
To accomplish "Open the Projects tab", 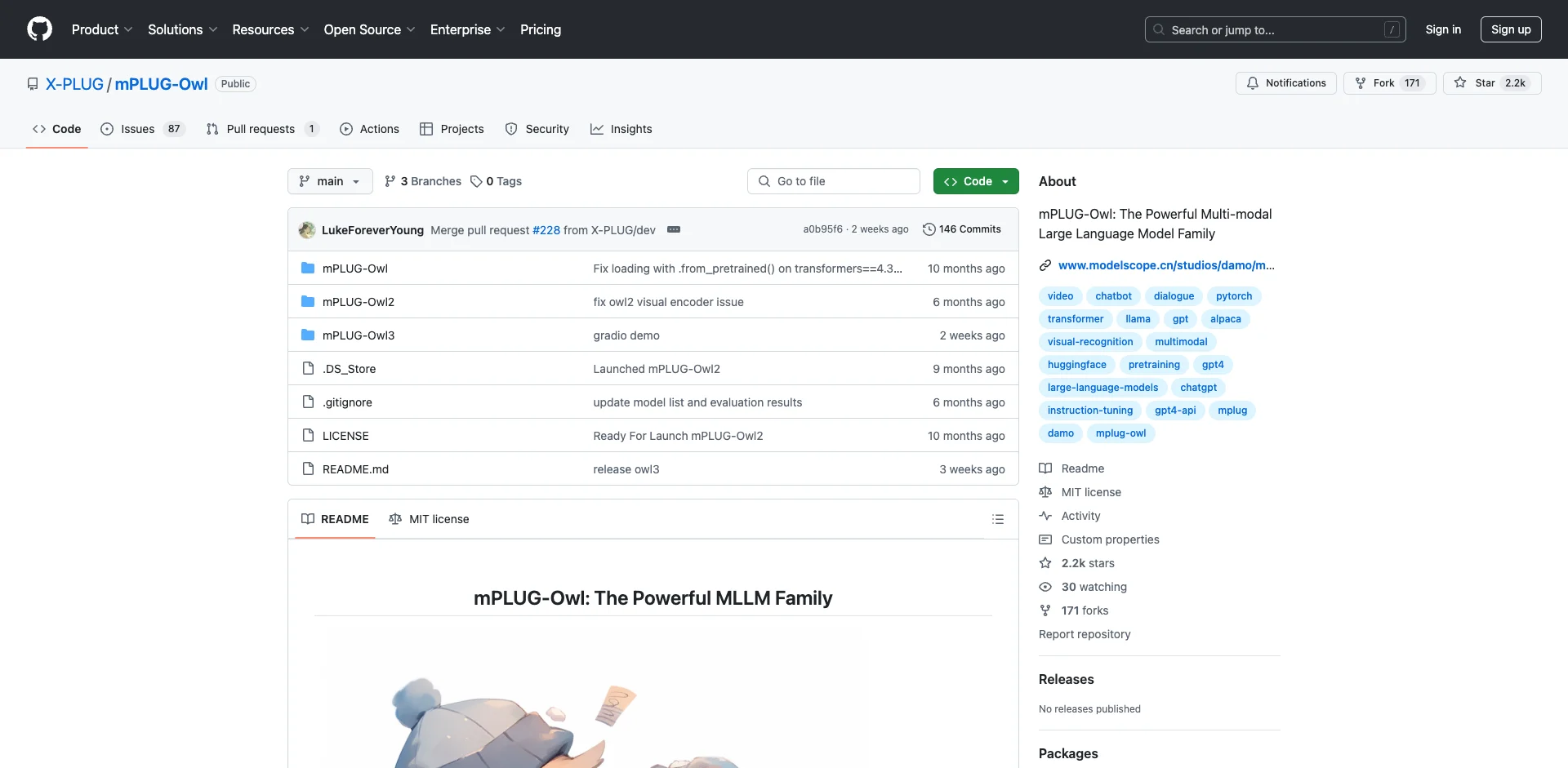I will [x=452, y=129].
